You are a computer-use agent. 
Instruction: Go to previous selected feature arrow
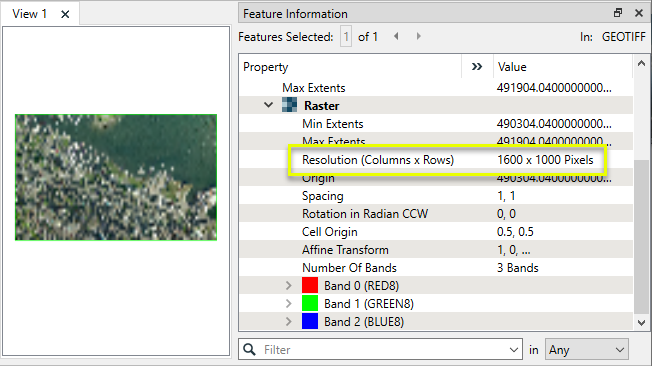(x=396, y=37)
